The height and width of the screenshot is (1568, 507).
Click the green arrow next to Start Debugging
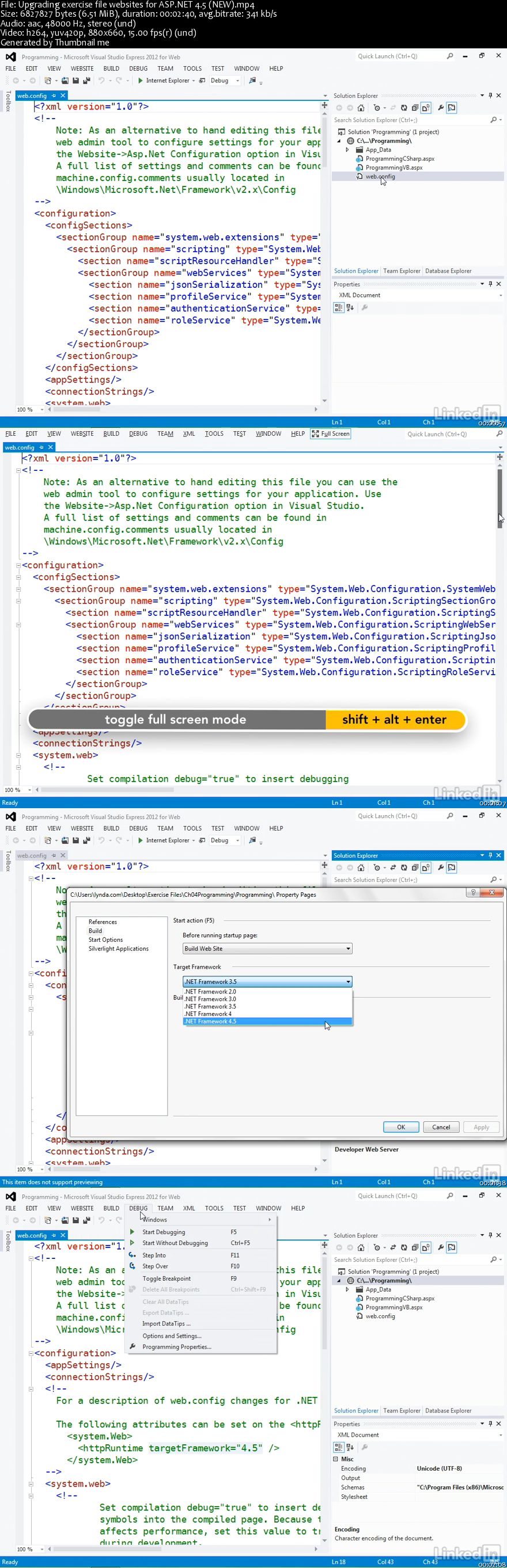tap(133, 1231)
